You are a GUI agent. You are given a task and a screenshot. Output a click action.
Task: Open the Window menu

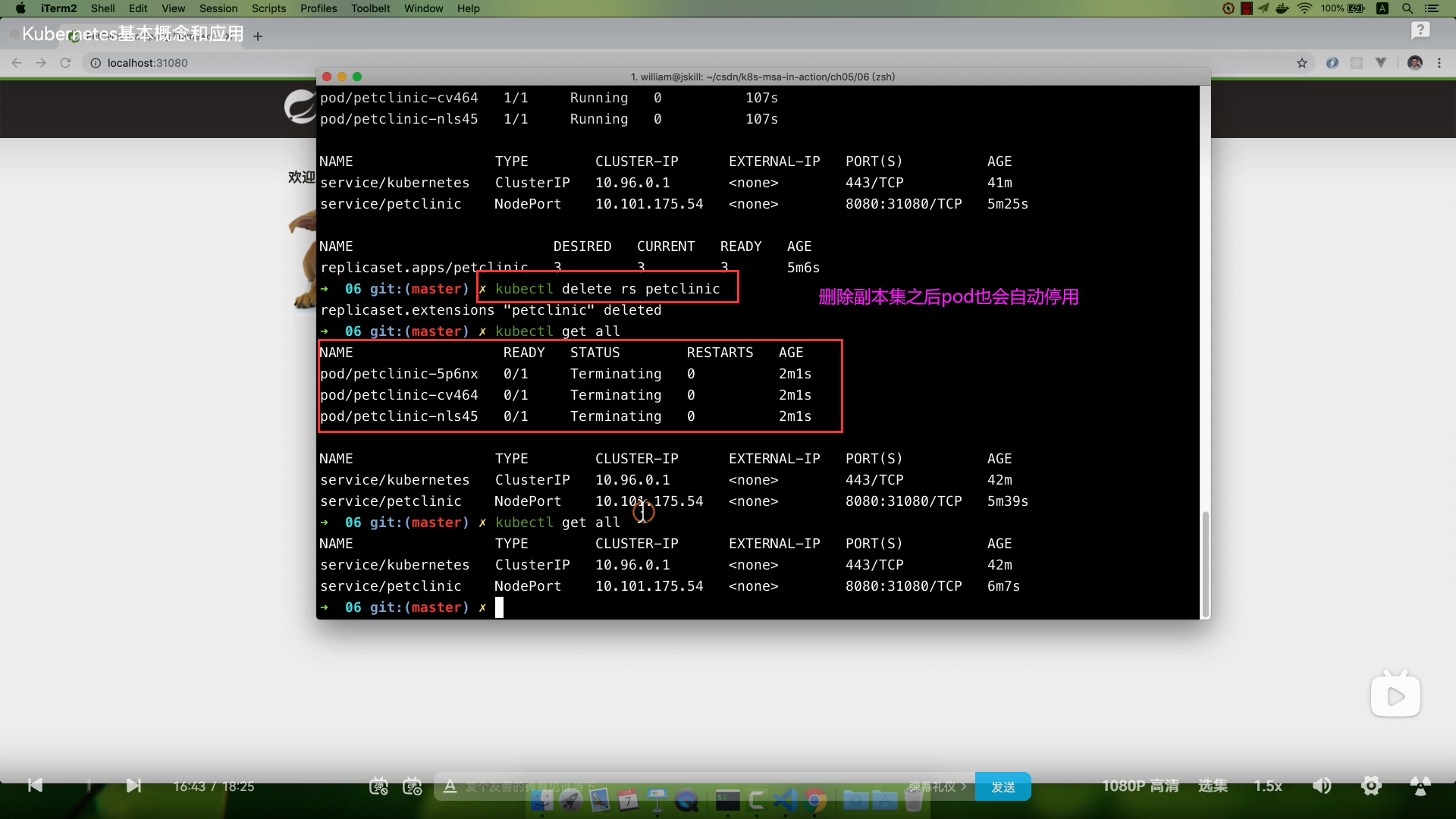click(x=423, y=8)
